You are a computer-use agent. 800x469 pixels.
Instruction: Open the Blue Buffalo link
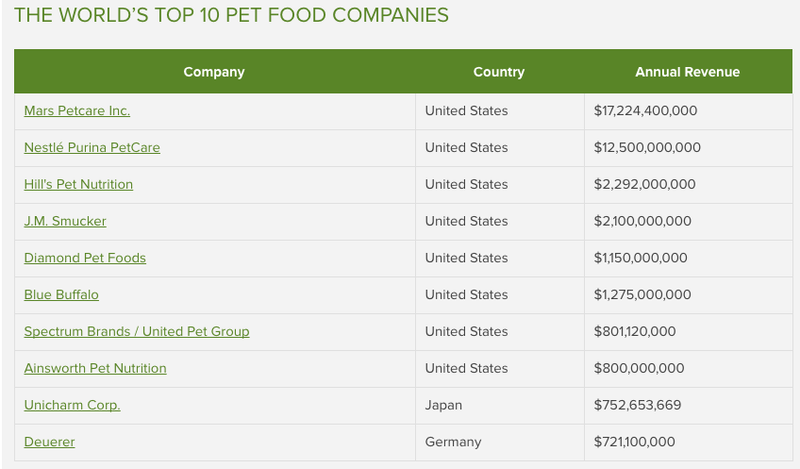click(61, 294)
